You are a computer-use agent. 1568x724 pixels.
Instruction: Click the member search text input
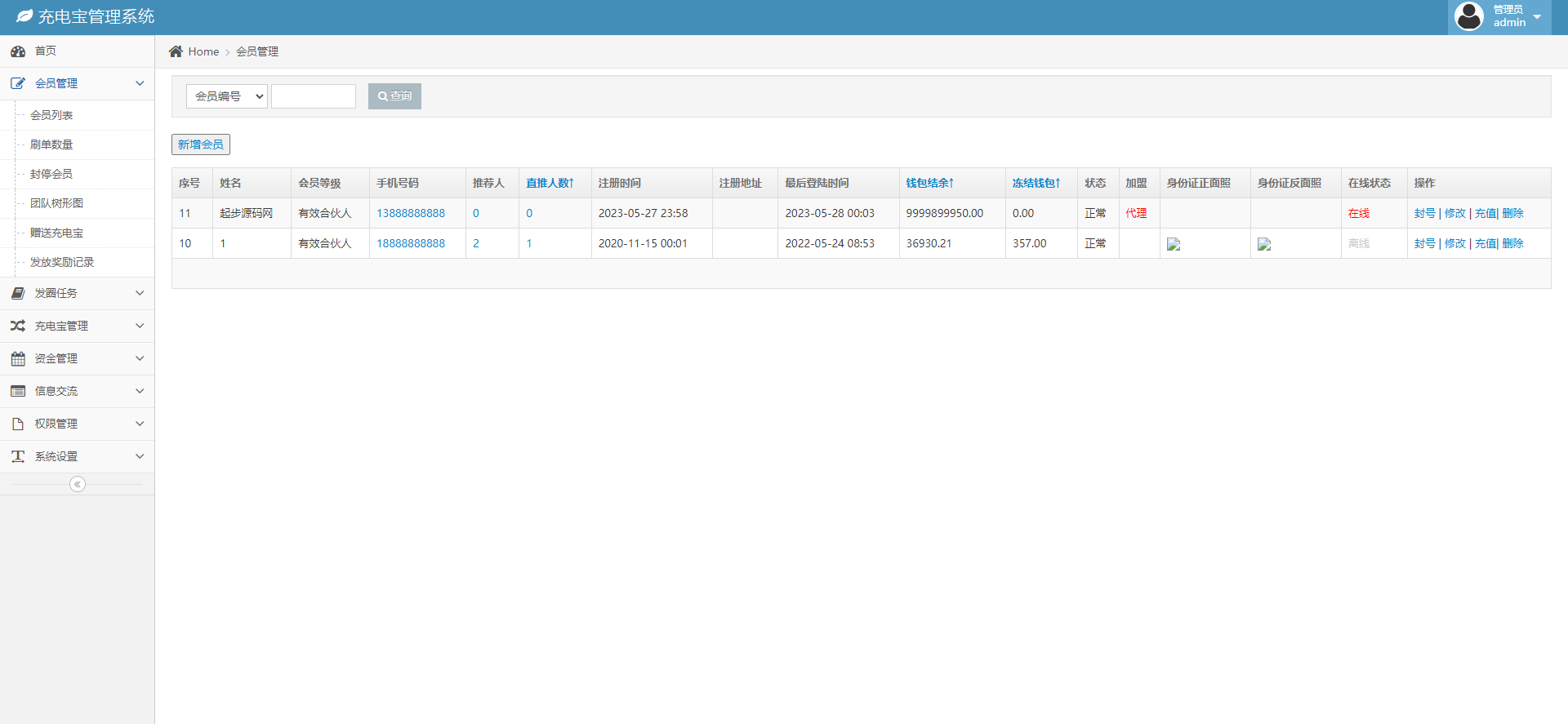tap(314, 96)
